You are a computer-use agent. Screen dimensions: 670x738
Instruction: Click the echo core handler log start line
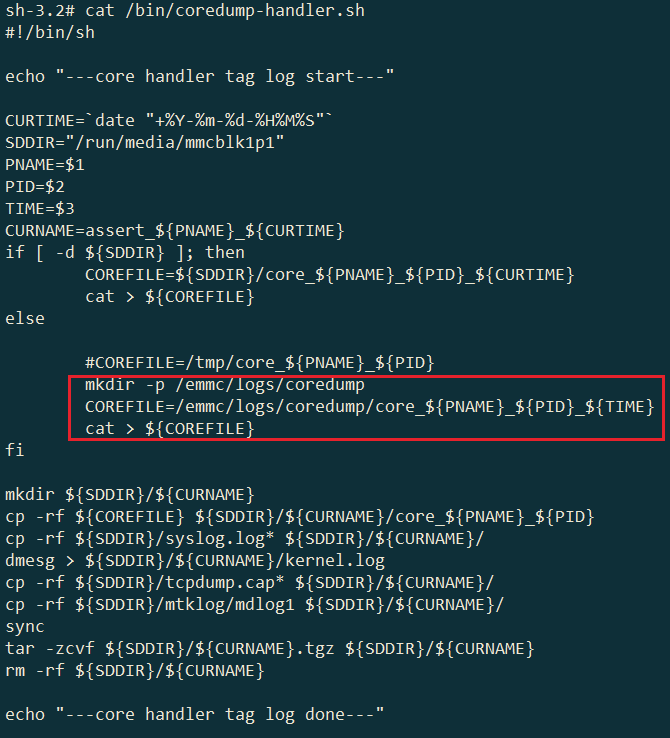coord(199,76)
